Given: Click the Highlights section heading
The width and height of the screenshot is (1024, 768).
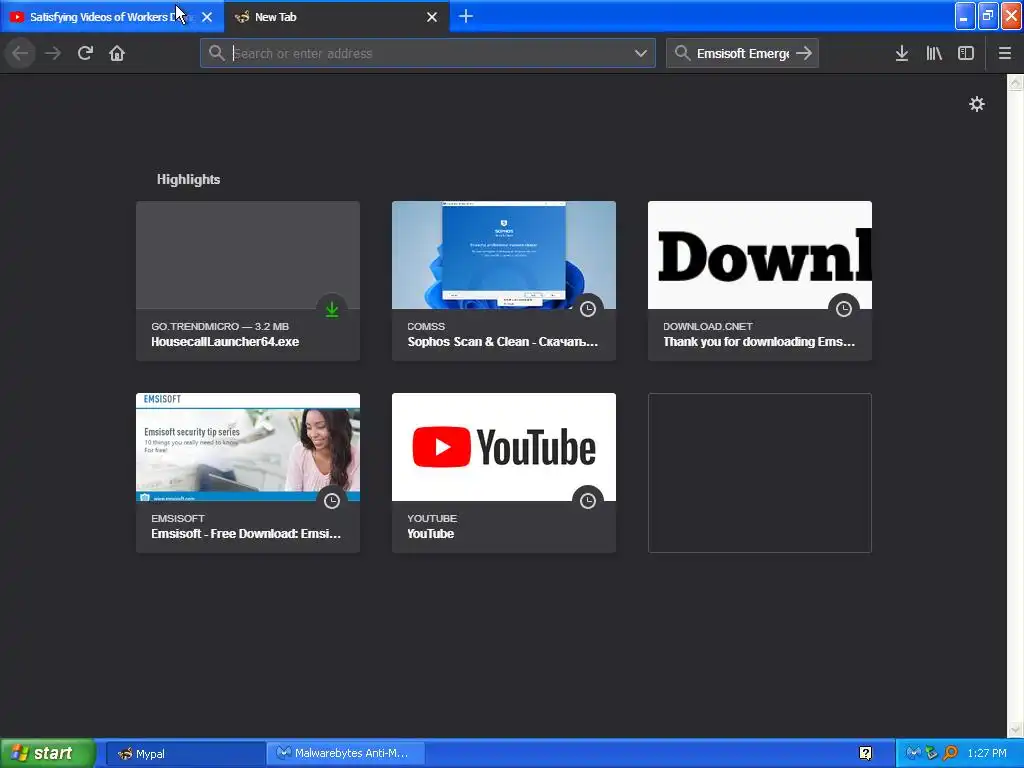Looking at the screenshot, I should pyautogui.click(x=188, y=179).
